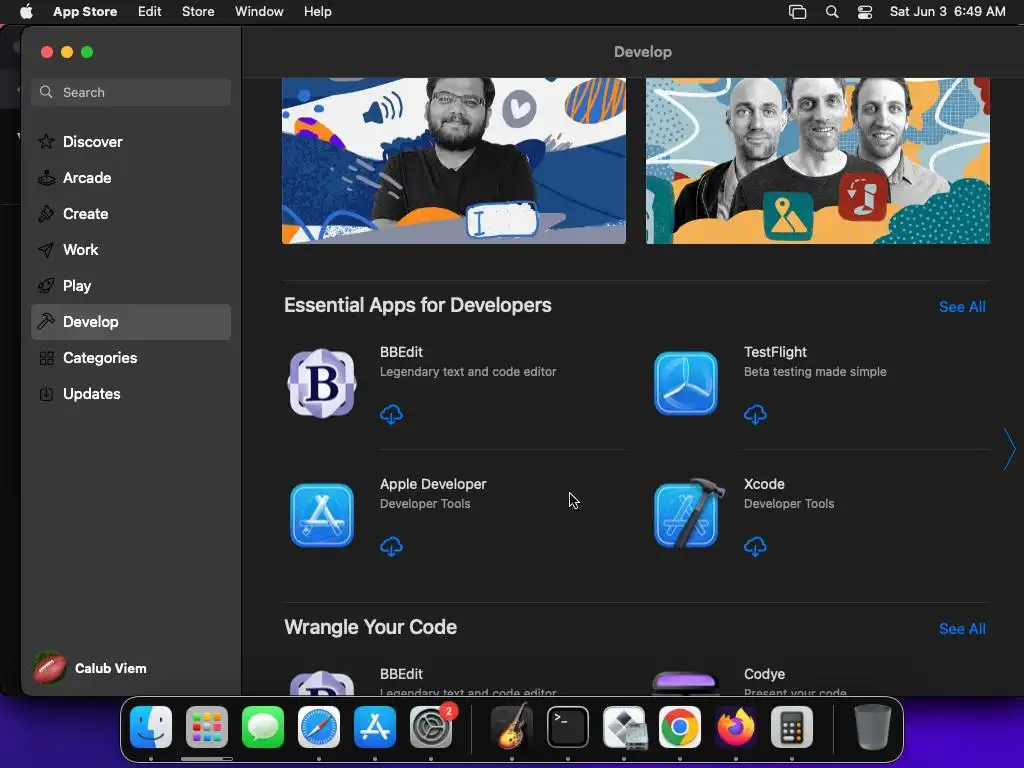Open Spotlight search in menu bar
The image size is (1024, 768).
[832, 12]
